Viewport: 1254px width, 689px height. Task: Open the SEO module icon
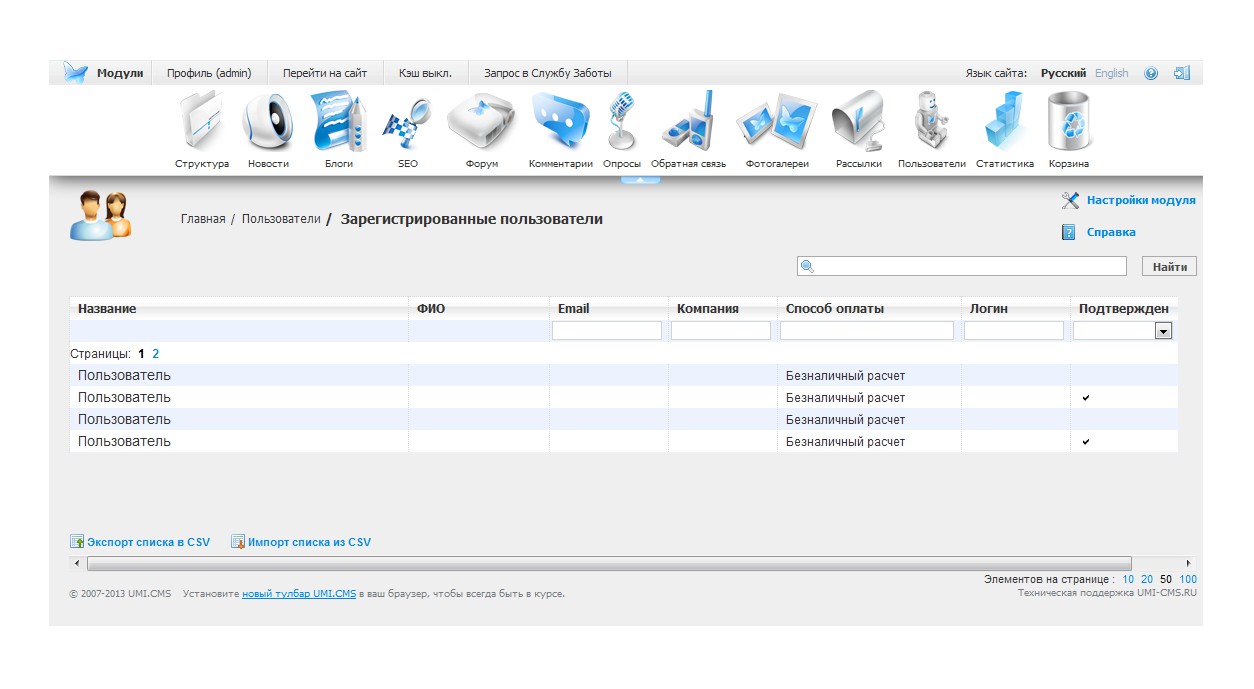[x=408, y=125]
